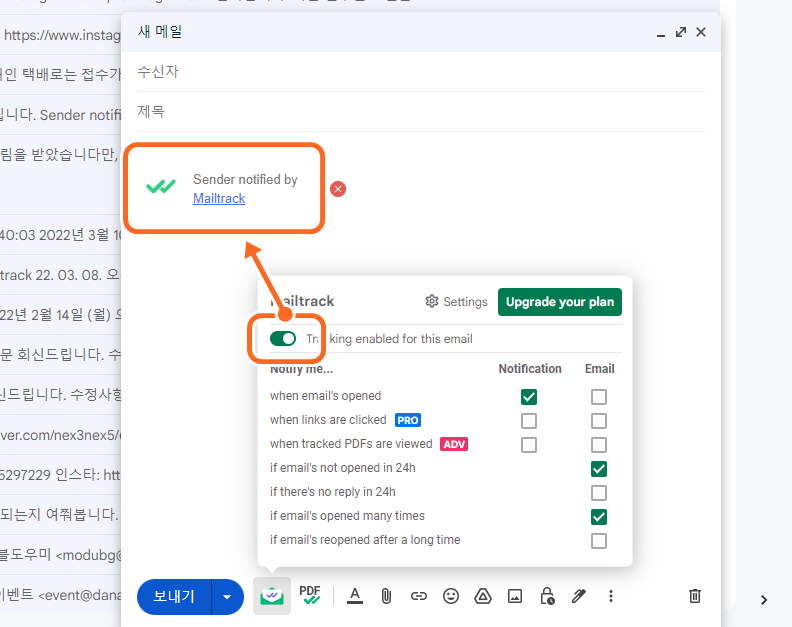Click the Mailtrack PDF tracking icon
Screen dimensions: 792x627
(x=310, y=595)
